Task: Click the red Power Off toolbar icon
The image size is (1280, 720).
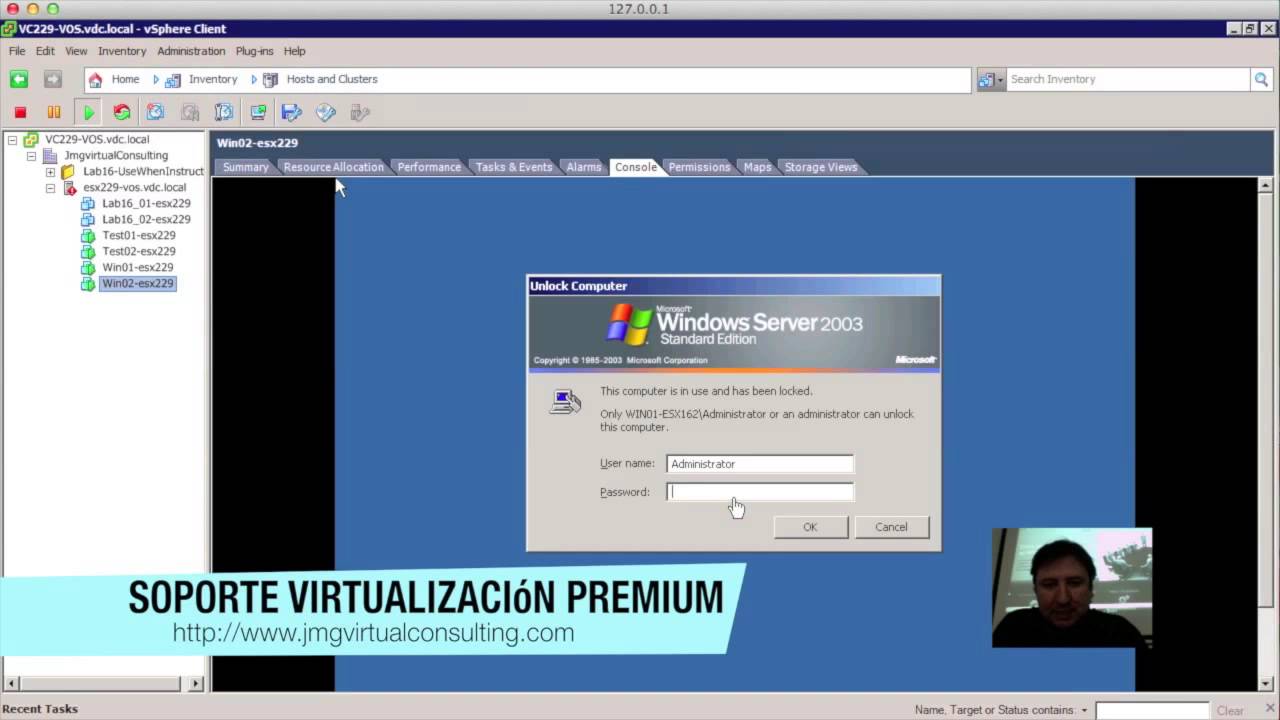Action: (20, 113)
